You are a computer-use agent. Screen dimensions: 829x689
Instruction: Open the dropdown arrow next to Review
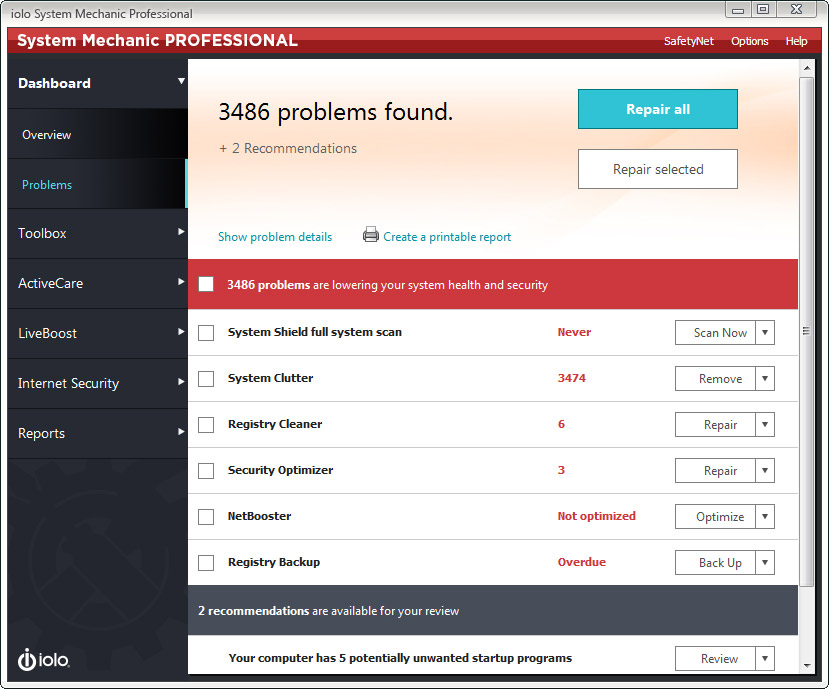[765, 658]
